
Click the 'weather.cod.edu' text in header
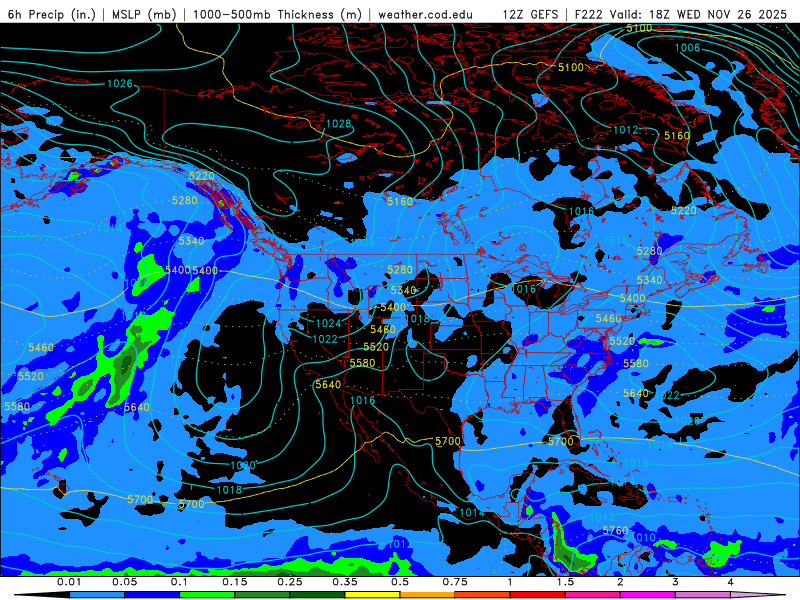[426, 14]
